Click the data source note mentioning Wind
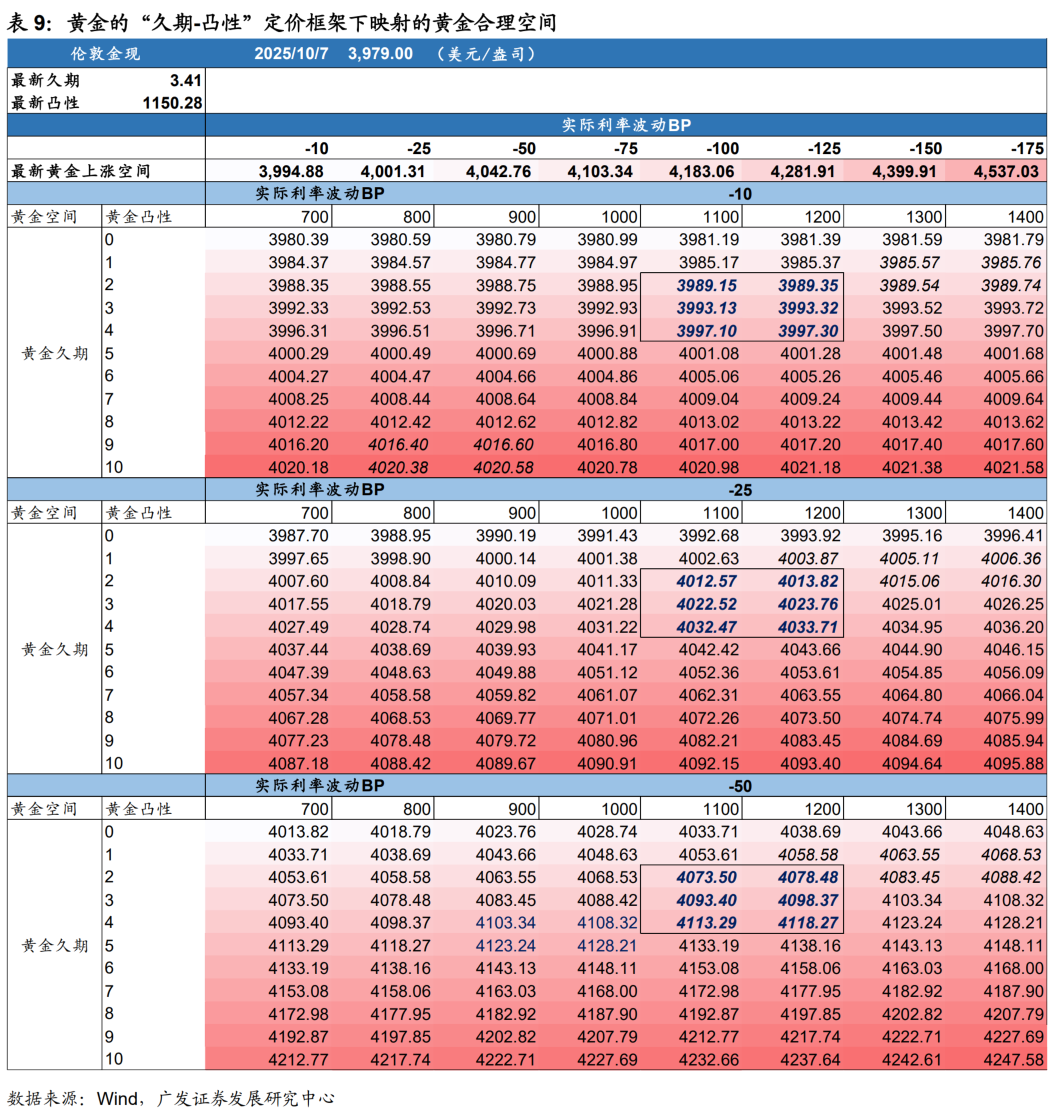 point(170,1098)
